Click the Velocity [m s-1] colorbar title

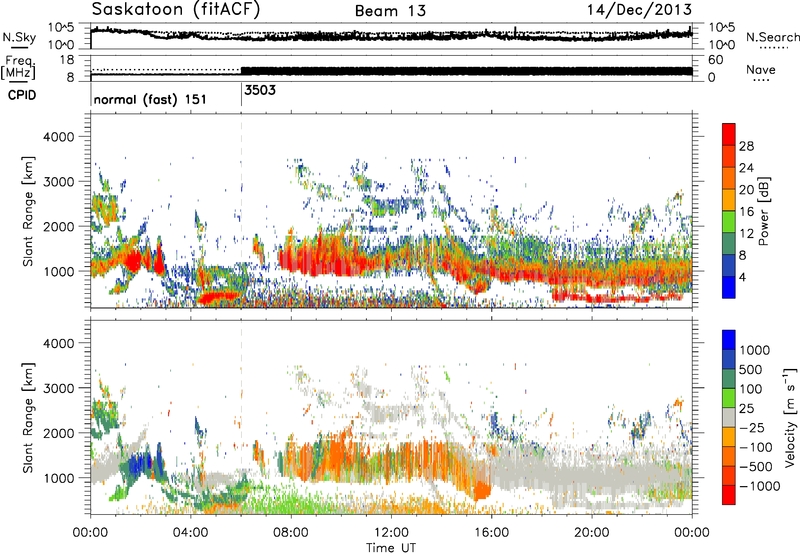[789, 417]
